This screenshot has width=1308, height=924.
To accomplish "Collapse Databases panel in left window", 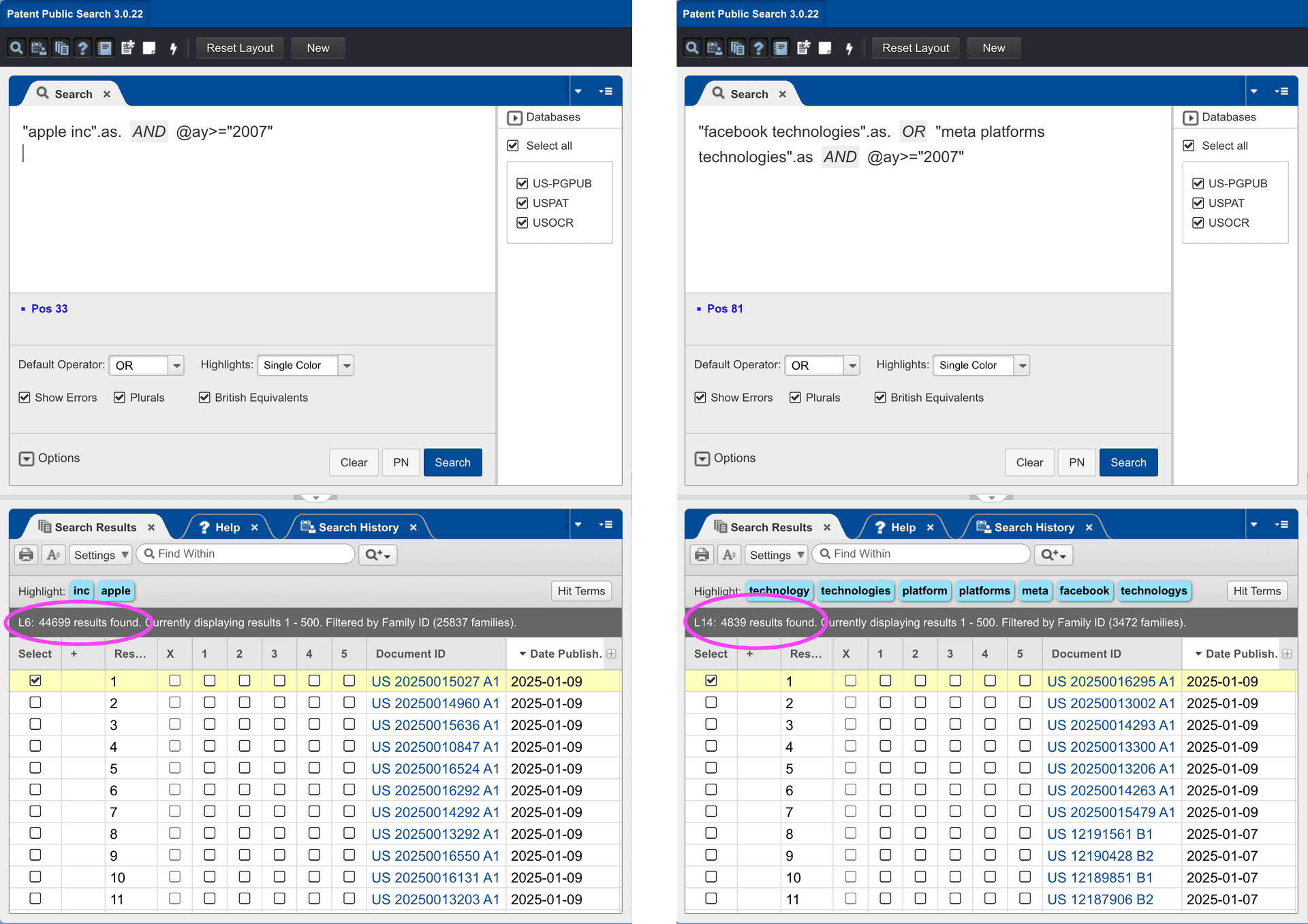I will click(x=515, y=118).
